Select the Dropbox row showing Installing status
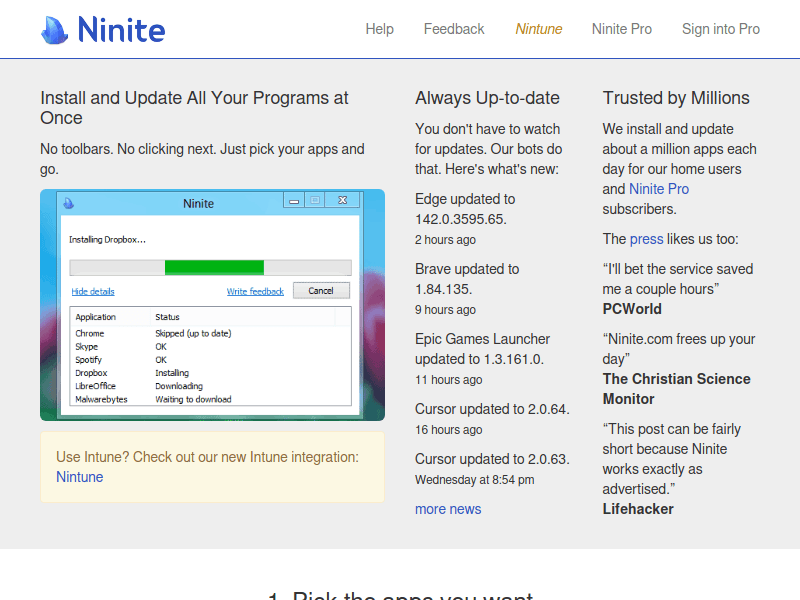800x600 pixels. [x=120, y=372]
